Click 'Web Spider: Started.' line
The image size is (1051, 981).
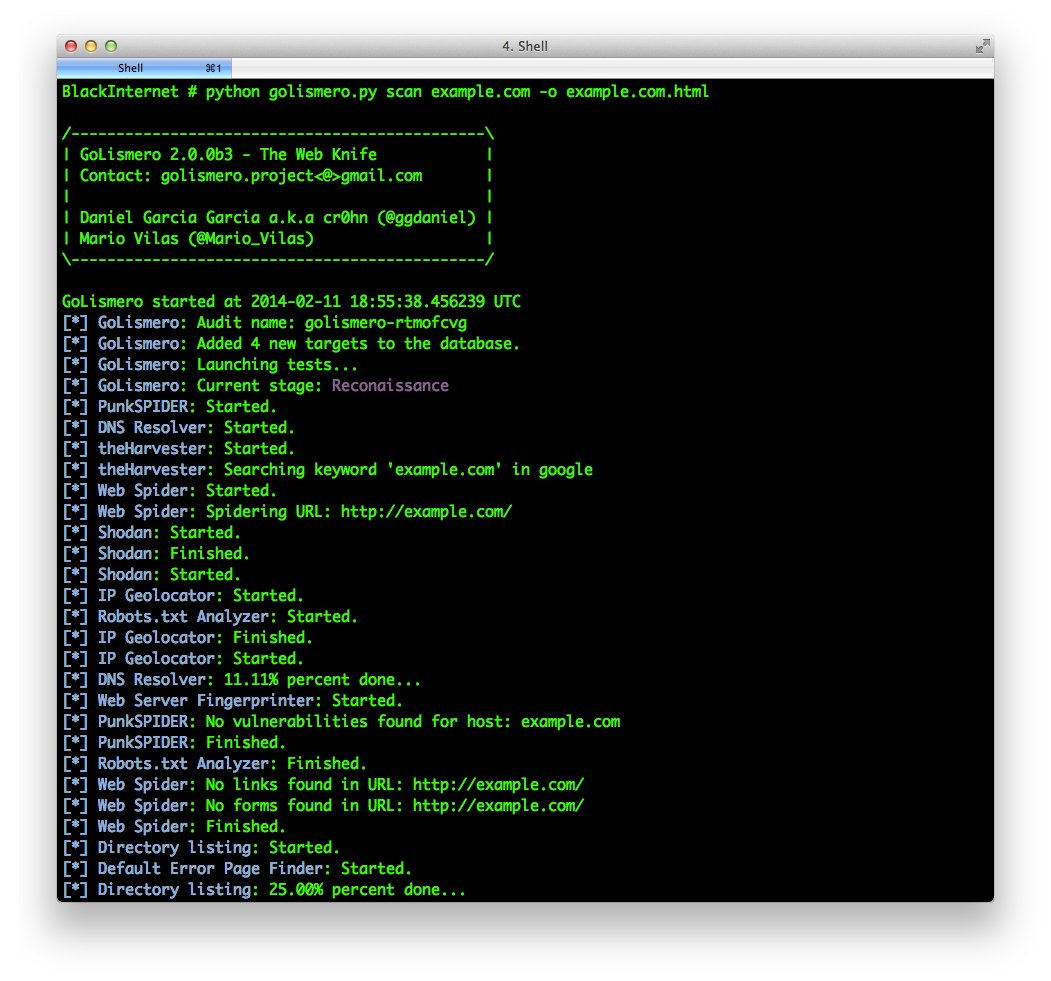[169, 490]
